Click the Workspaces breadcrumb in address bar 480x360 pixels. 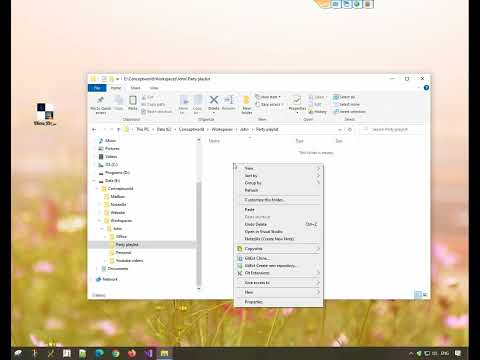coord(222,129)
